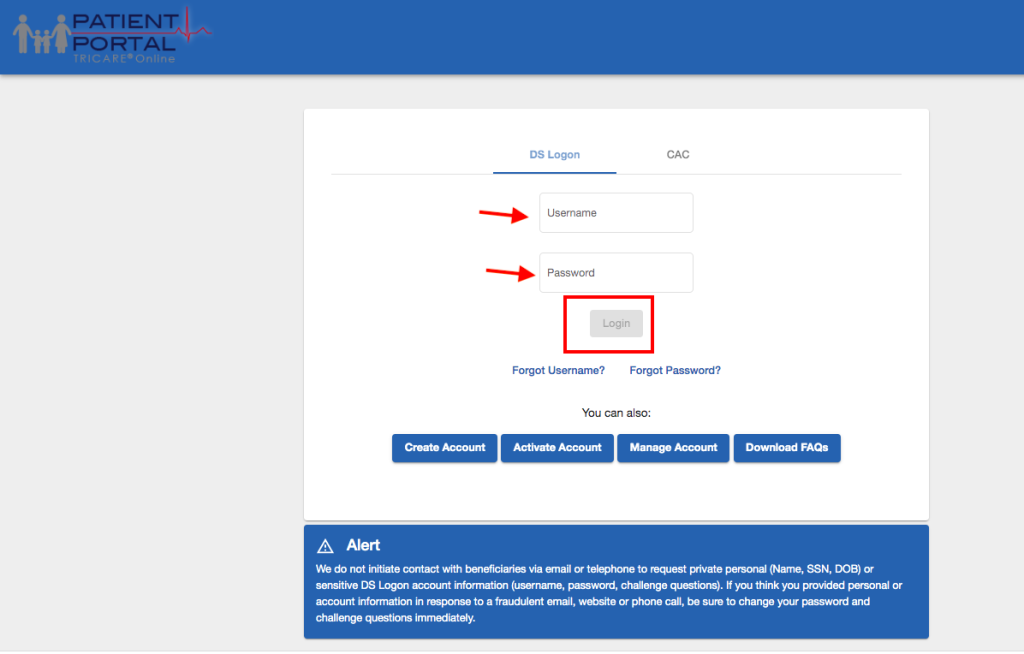
Task: Click the Alert heading text
Action: (x=365, y=545)
